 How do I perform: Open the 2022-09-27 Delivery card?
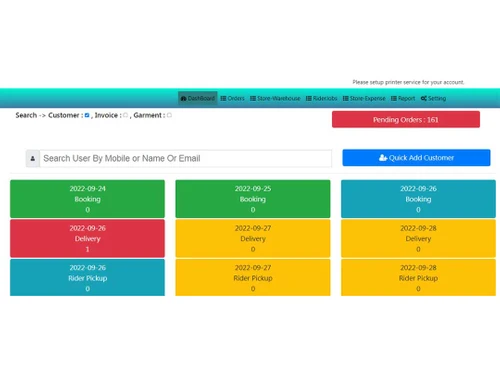click(253, 238)
